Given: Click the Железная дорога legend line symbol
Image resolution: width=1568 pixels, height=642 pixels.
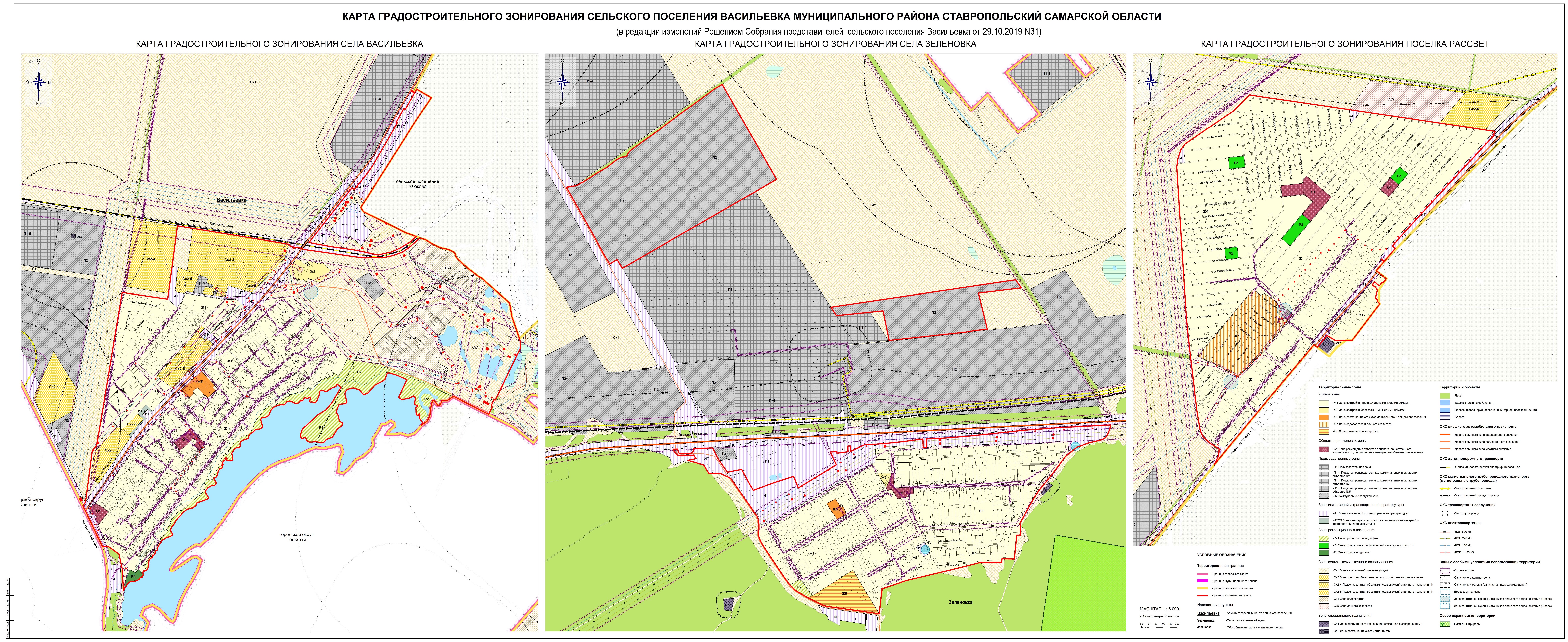Looking at the screenshot, I should point(1445,467).
